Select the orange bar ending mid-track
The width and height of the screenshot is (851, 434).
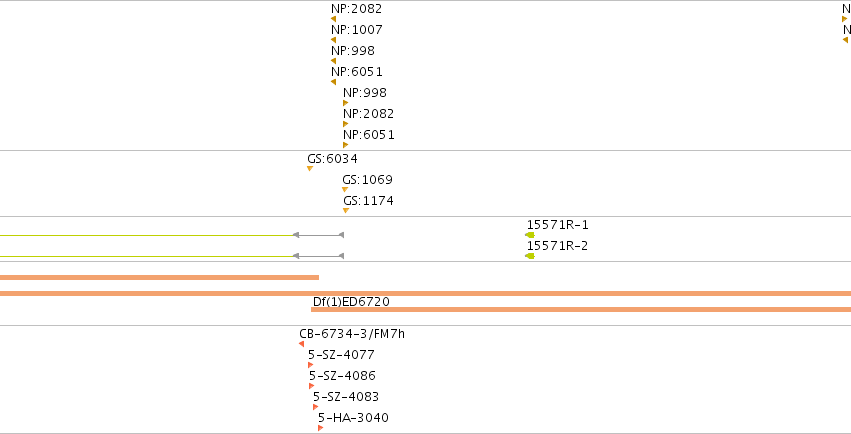point(160,278)
